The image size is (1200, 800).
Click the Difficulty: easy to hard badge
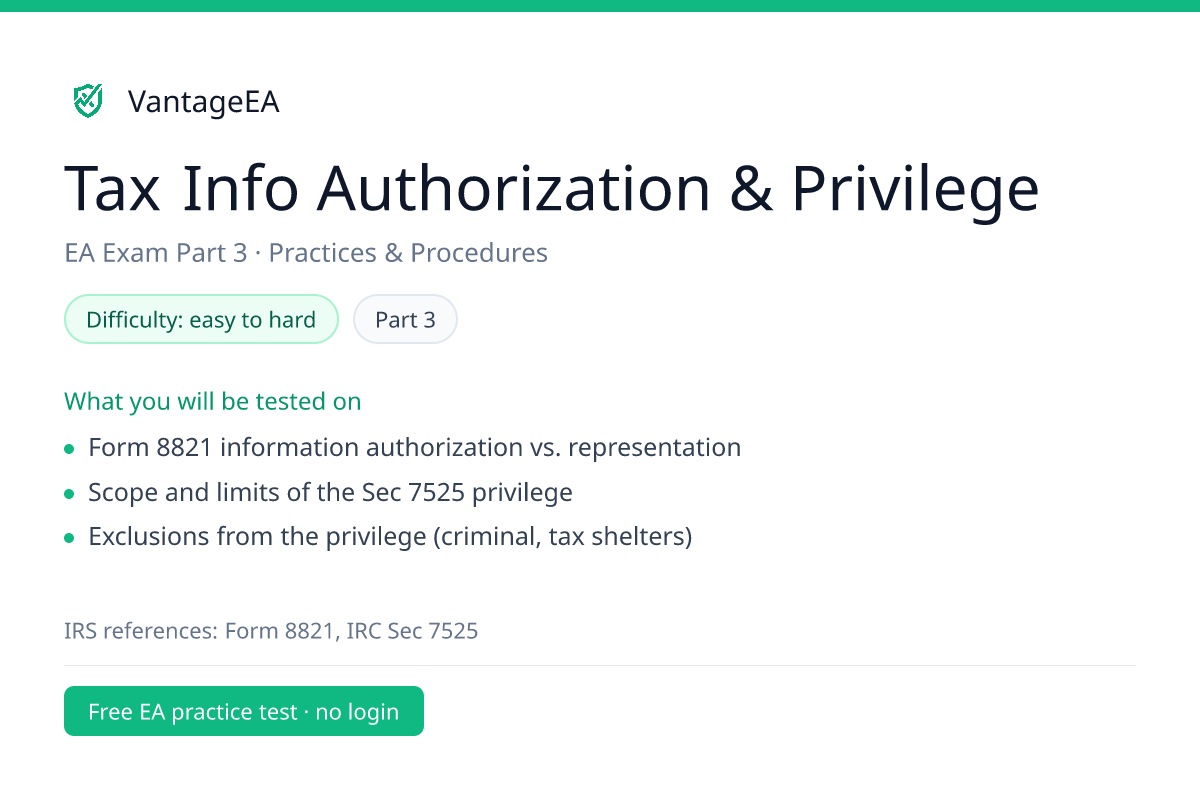201,320
